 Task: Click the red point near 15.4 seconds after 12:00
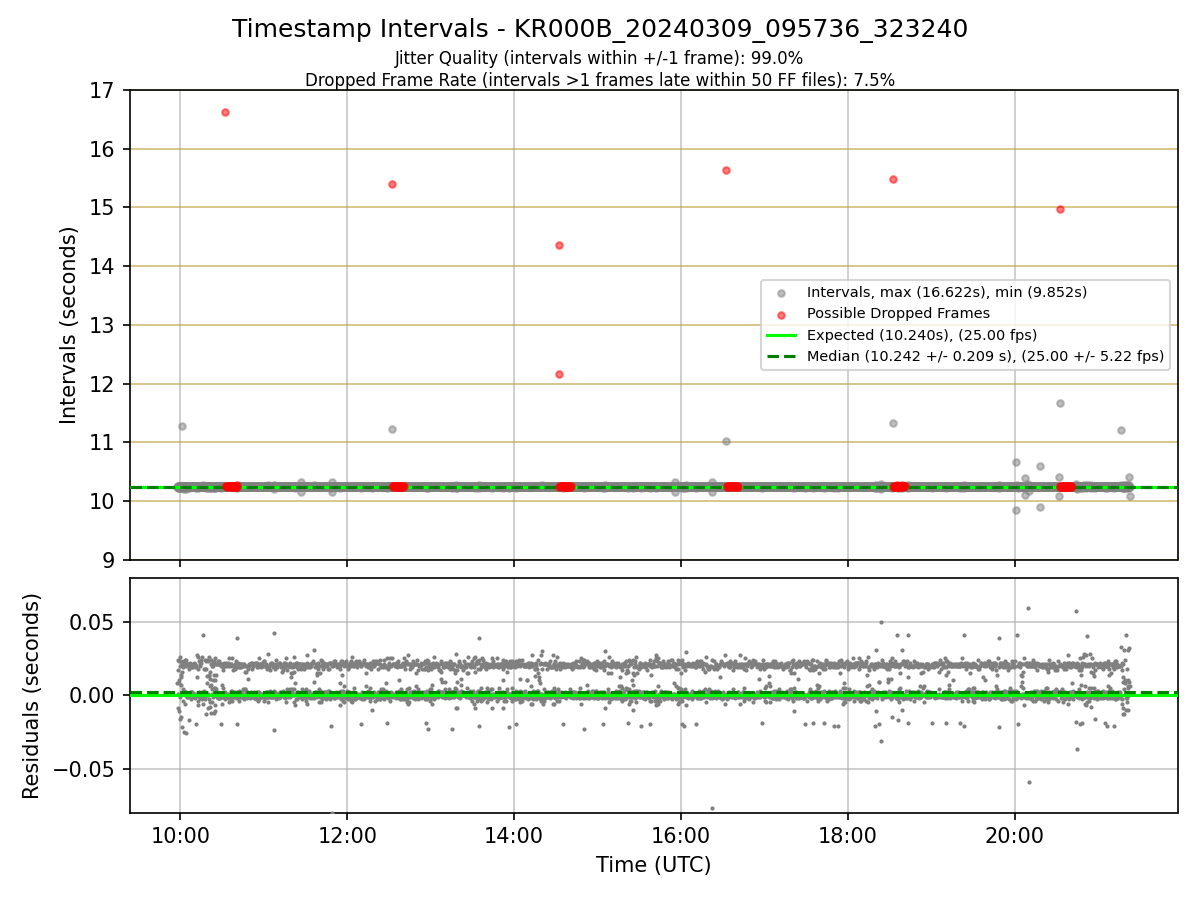tap(392, 184)
